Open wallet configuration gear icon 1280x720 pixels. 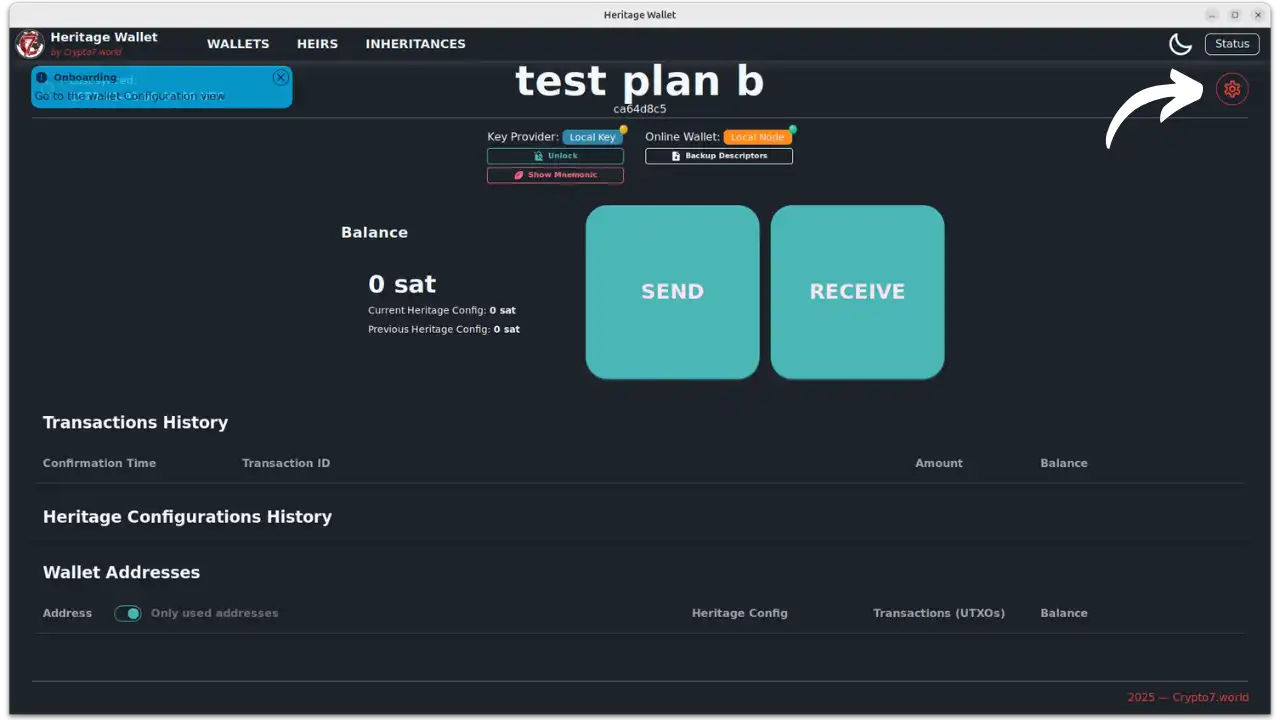1232,89
